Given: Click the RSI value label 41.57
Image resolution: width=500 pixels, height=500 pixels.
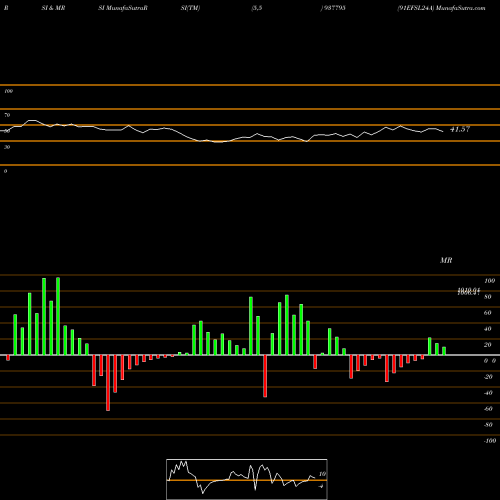Looking at the screenshot, I should pyautogui.click(x=460, y=129).
